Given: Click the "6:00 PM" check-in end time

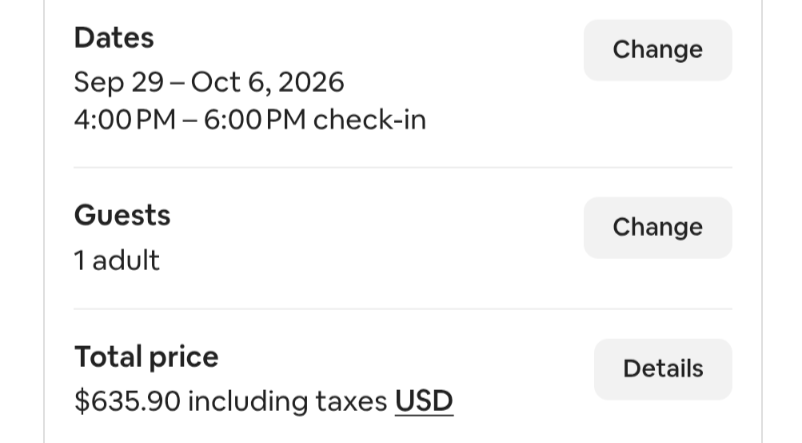Looking at the screenshot, I should pos(255,120).
